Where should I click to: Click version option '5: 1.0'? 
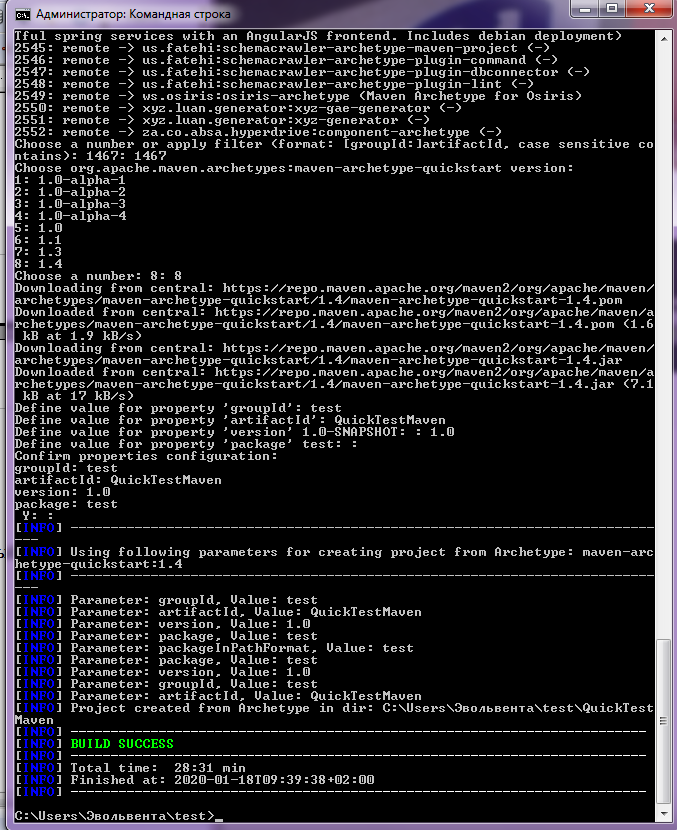39,228
